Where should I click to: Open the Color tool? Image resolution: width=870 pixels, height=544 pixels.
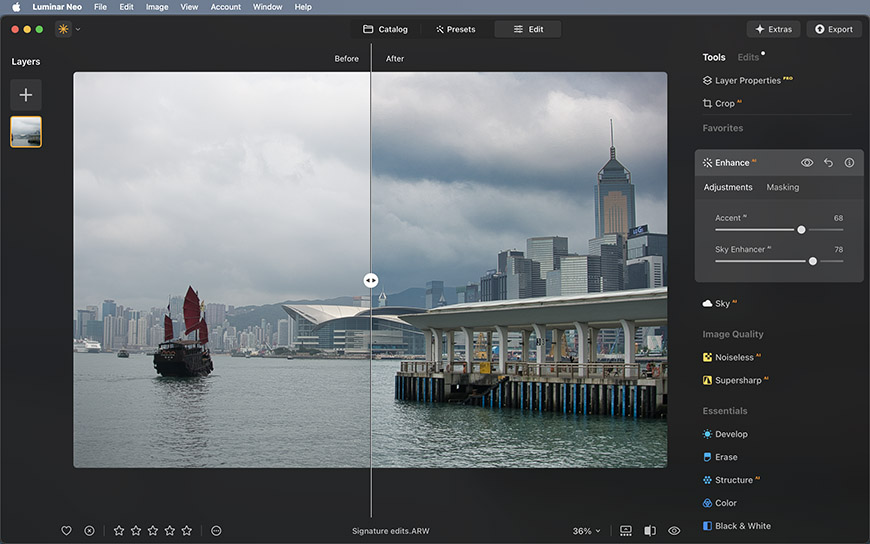coord(720,503)
